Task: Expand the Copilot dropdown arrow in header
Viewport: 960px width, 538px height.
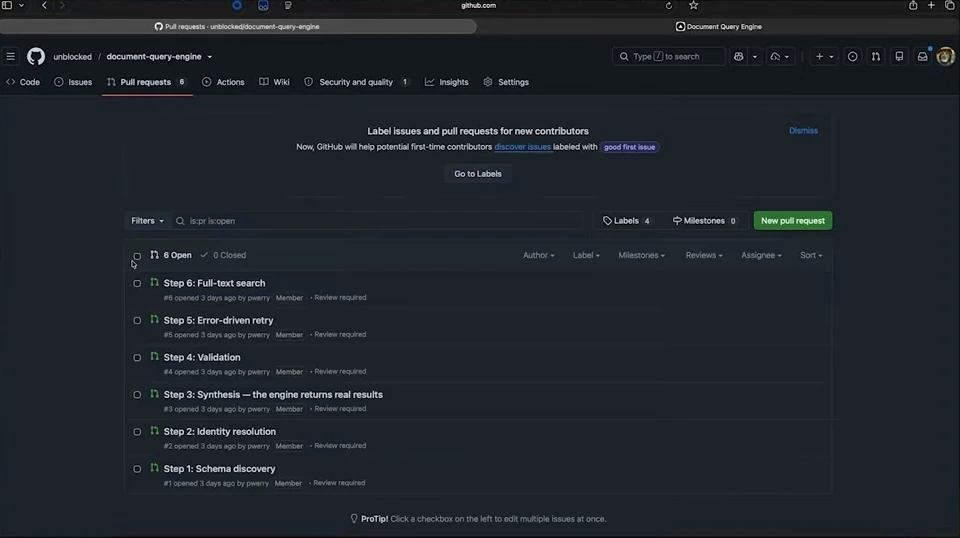Action: click(754, 56)
